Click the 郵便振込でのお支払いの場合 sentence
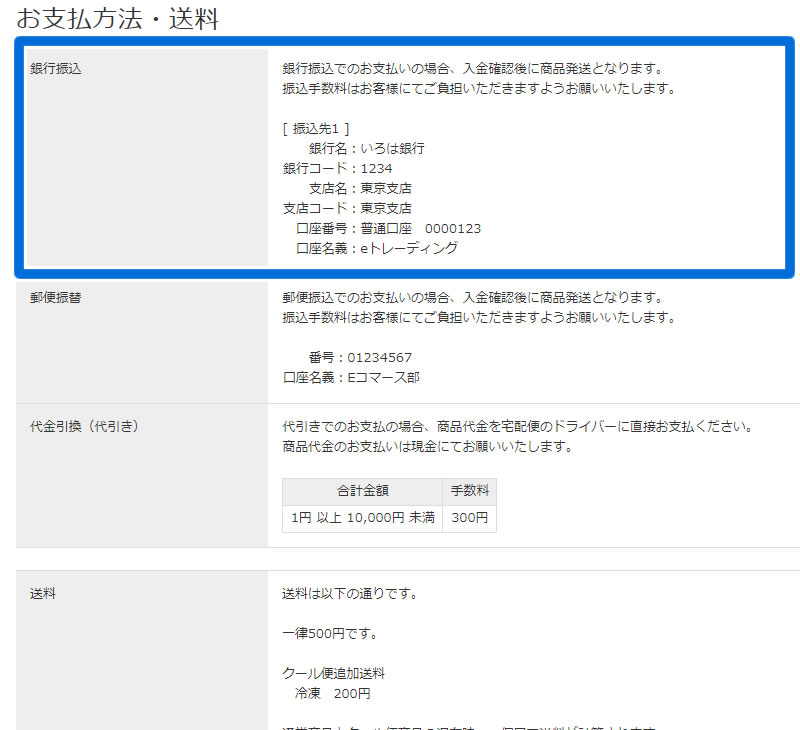 tap(472, 298)
